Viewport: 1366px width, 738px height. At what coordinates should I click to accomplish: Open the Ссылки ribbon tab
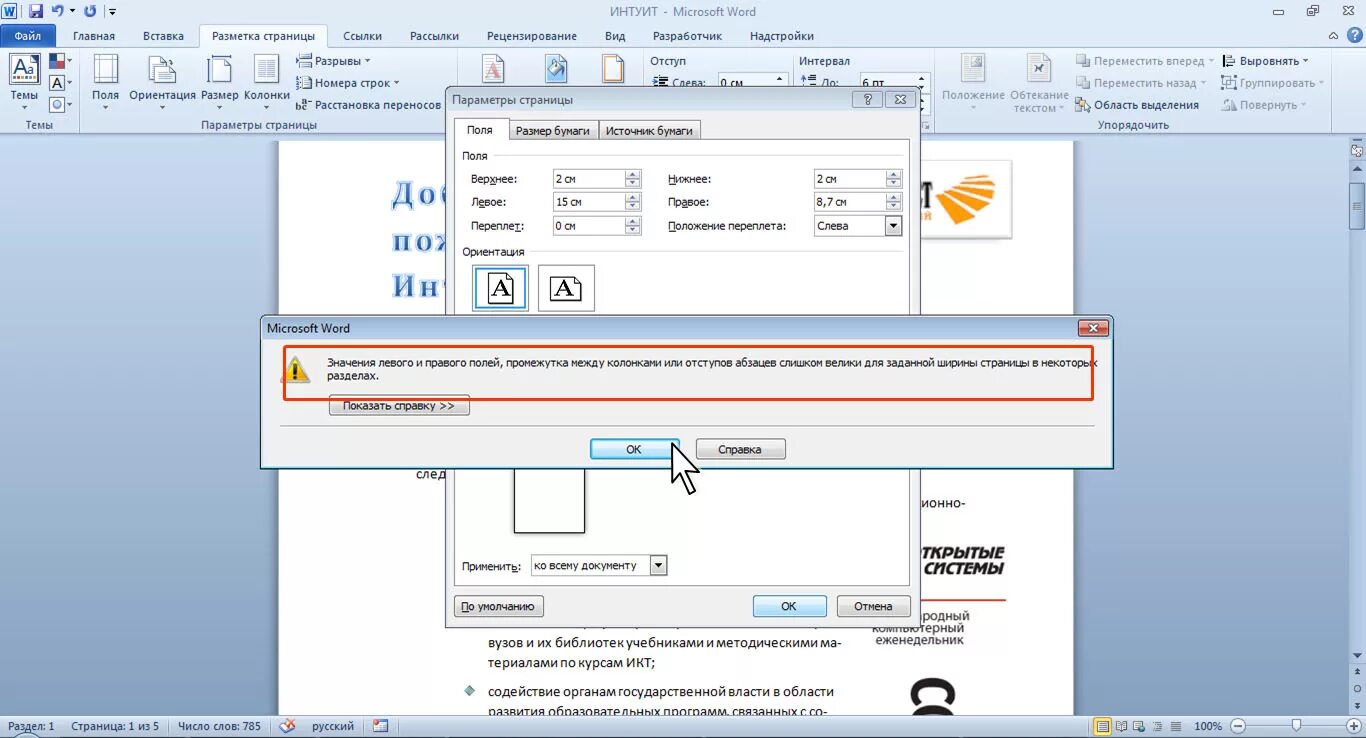362,36
